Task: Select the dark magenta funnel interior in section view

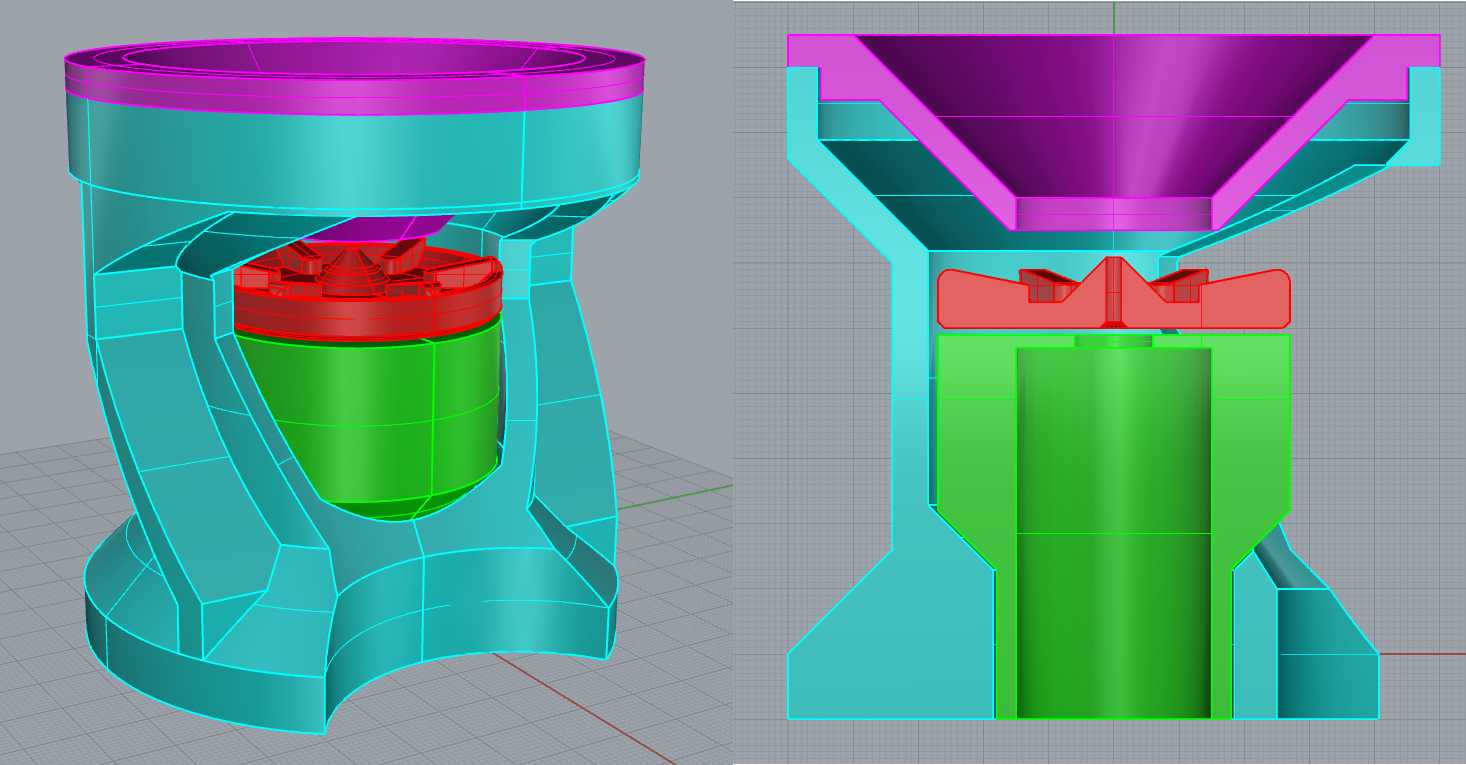Action: pos(1114,110)
